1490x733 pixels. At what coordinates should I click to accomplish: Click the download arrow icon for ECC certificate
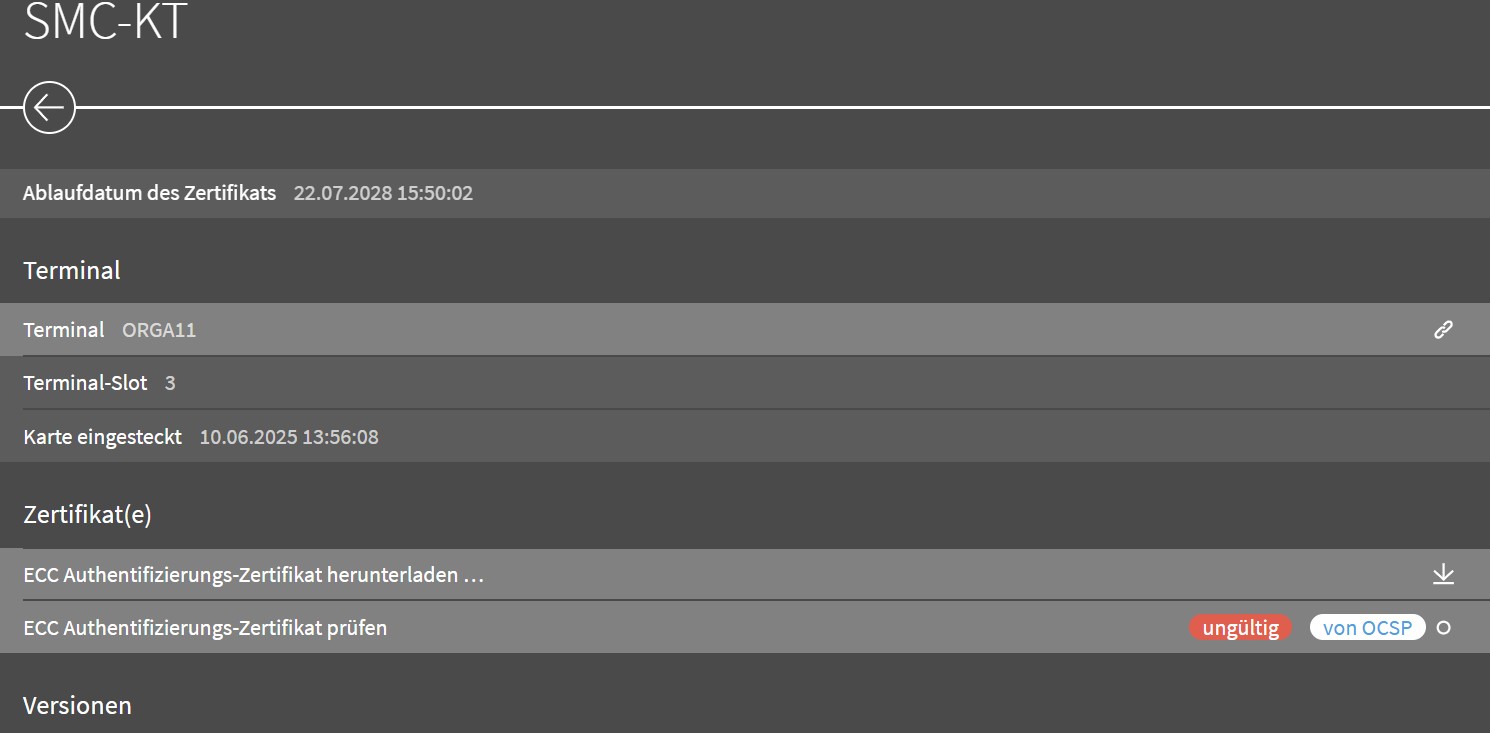coord(1443,574)
